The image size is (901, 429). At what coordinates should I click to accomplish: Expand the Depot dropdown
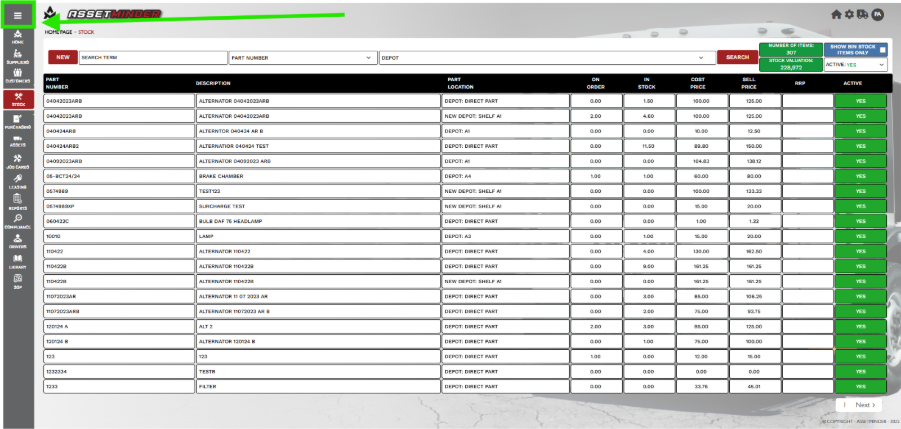tap(546, 57)
